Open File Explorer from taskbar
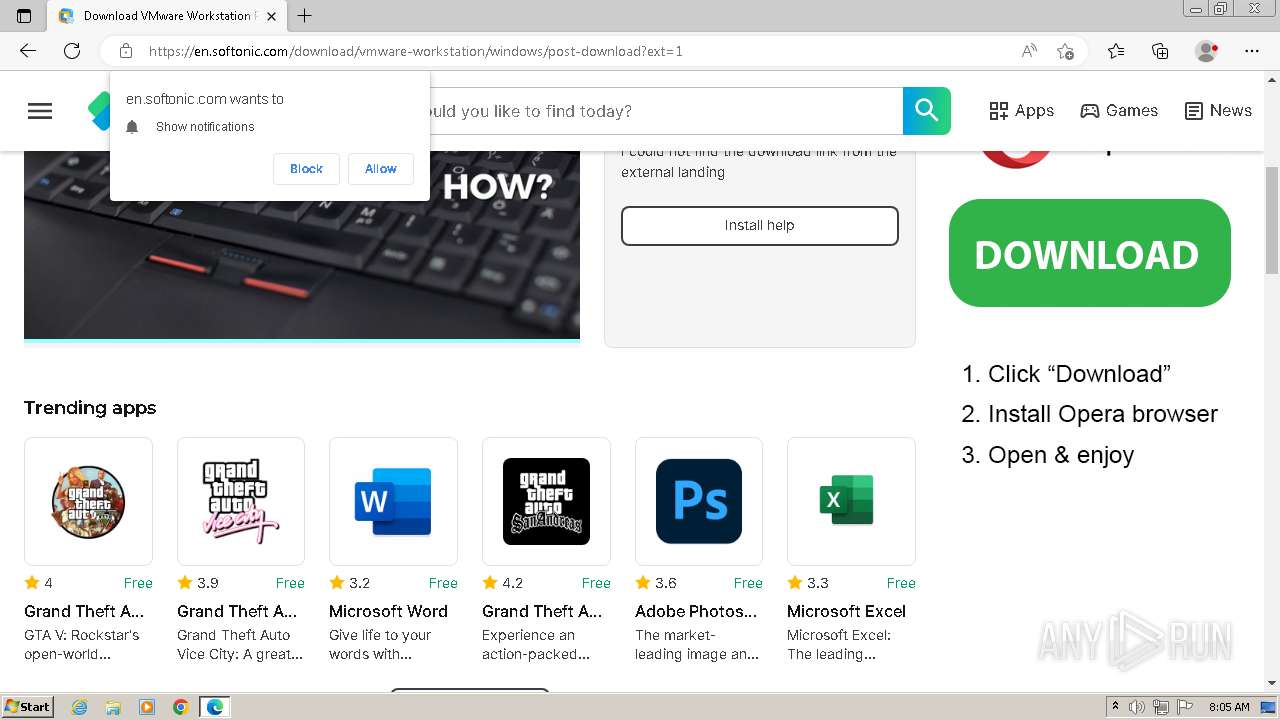Image resolution: width=1280 pixels, height=720 pixels. 113,707
